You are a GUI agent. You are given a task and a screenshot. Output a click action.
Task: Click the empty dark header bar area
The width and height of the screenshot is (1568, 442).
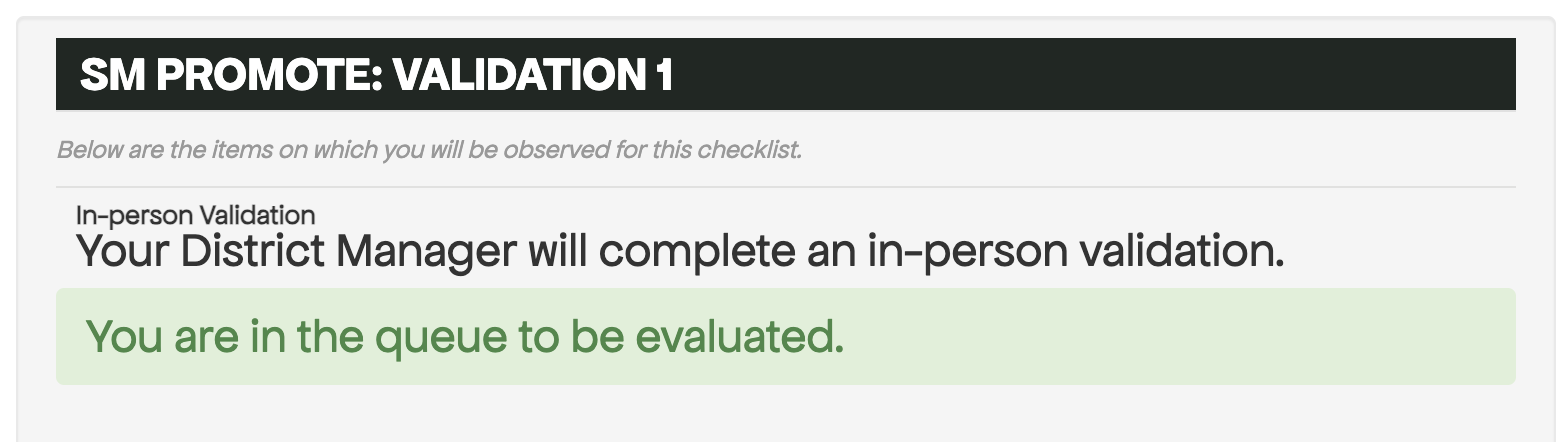click(x=1100, y=74)
